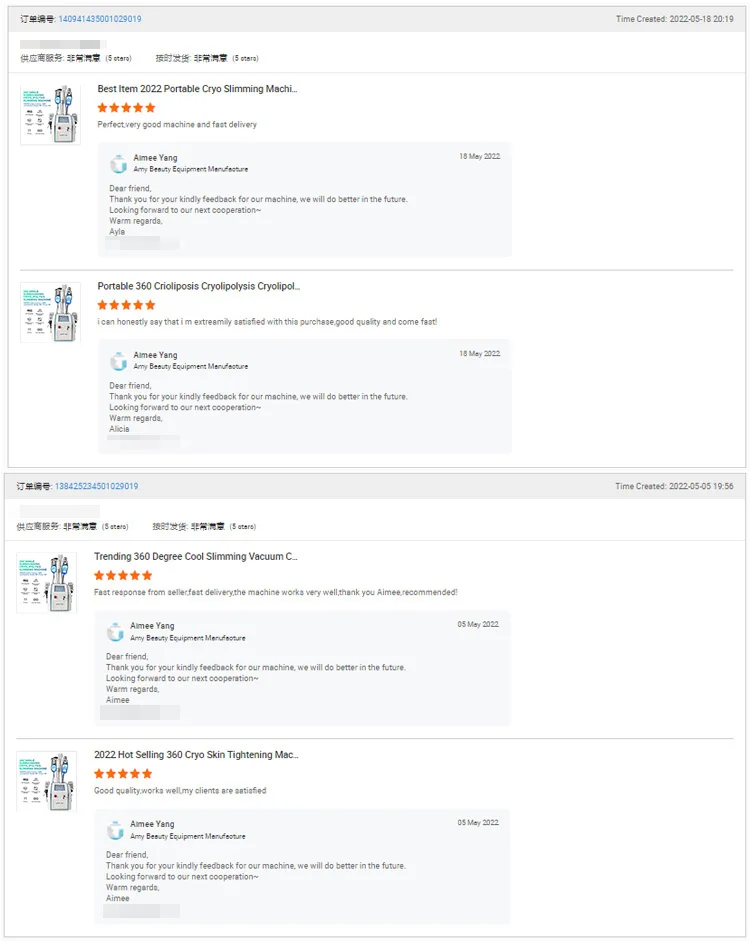Click Aimee Yang avatar in Alicia's reply
Screen dimensions: 750x941
coord(119,361)
